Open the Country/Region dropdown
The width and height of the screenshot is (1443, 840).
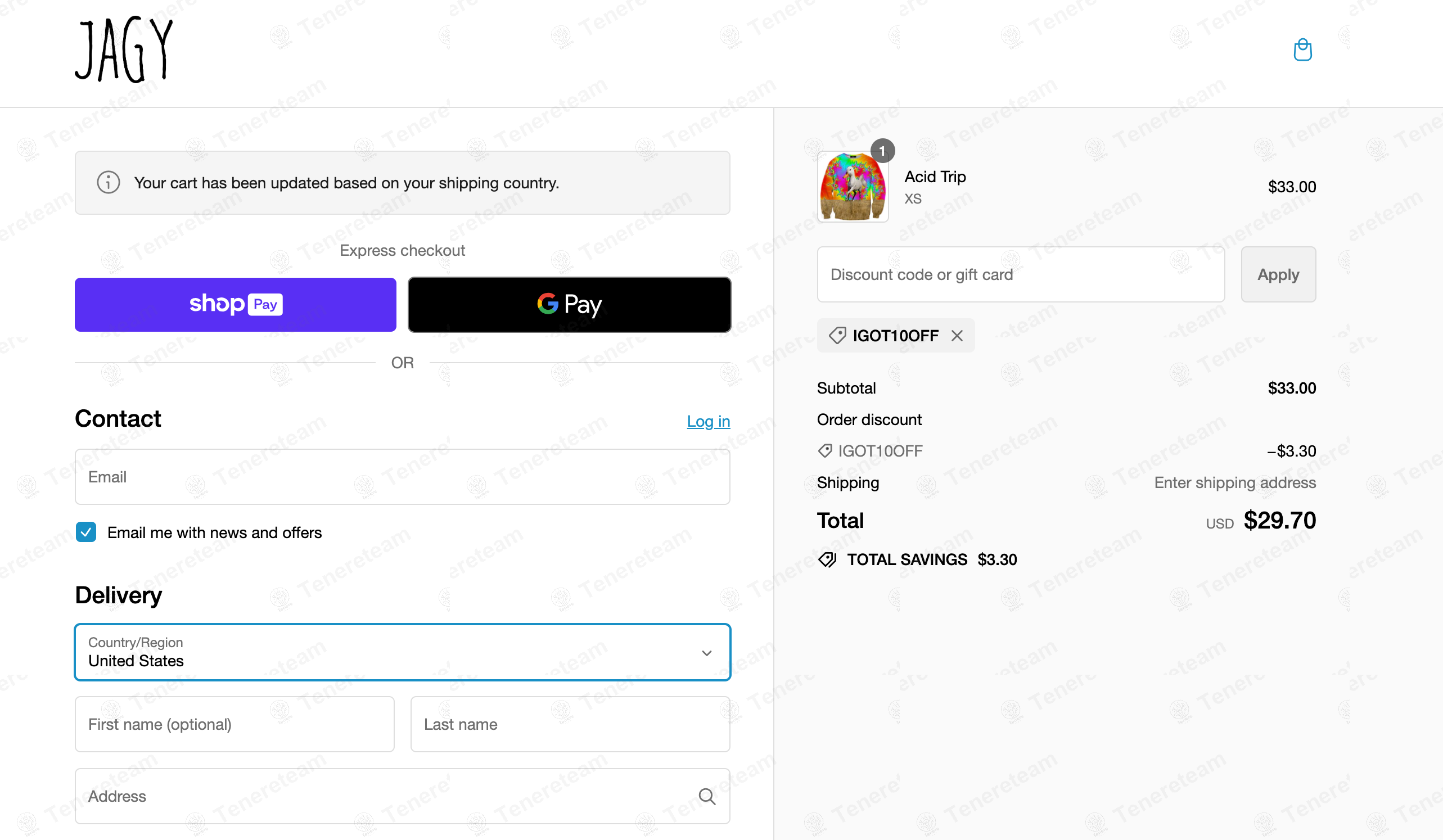click(x=403, y=652)
